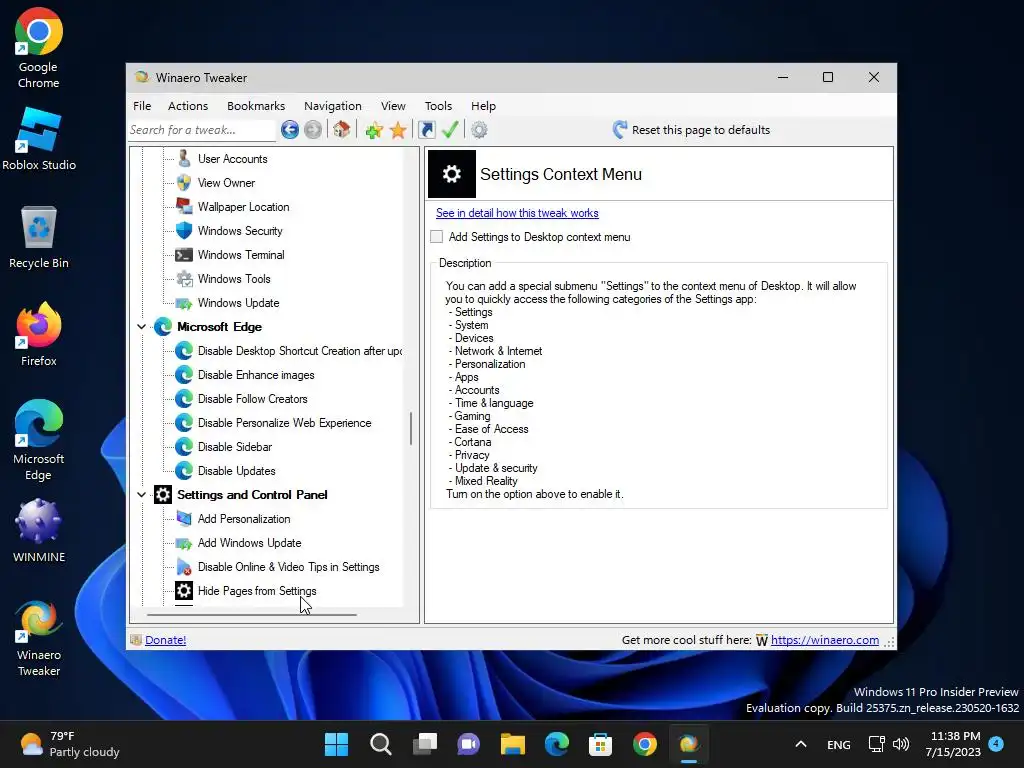
Task: Click the taskbar Search icon
Action: click(381, 744)
